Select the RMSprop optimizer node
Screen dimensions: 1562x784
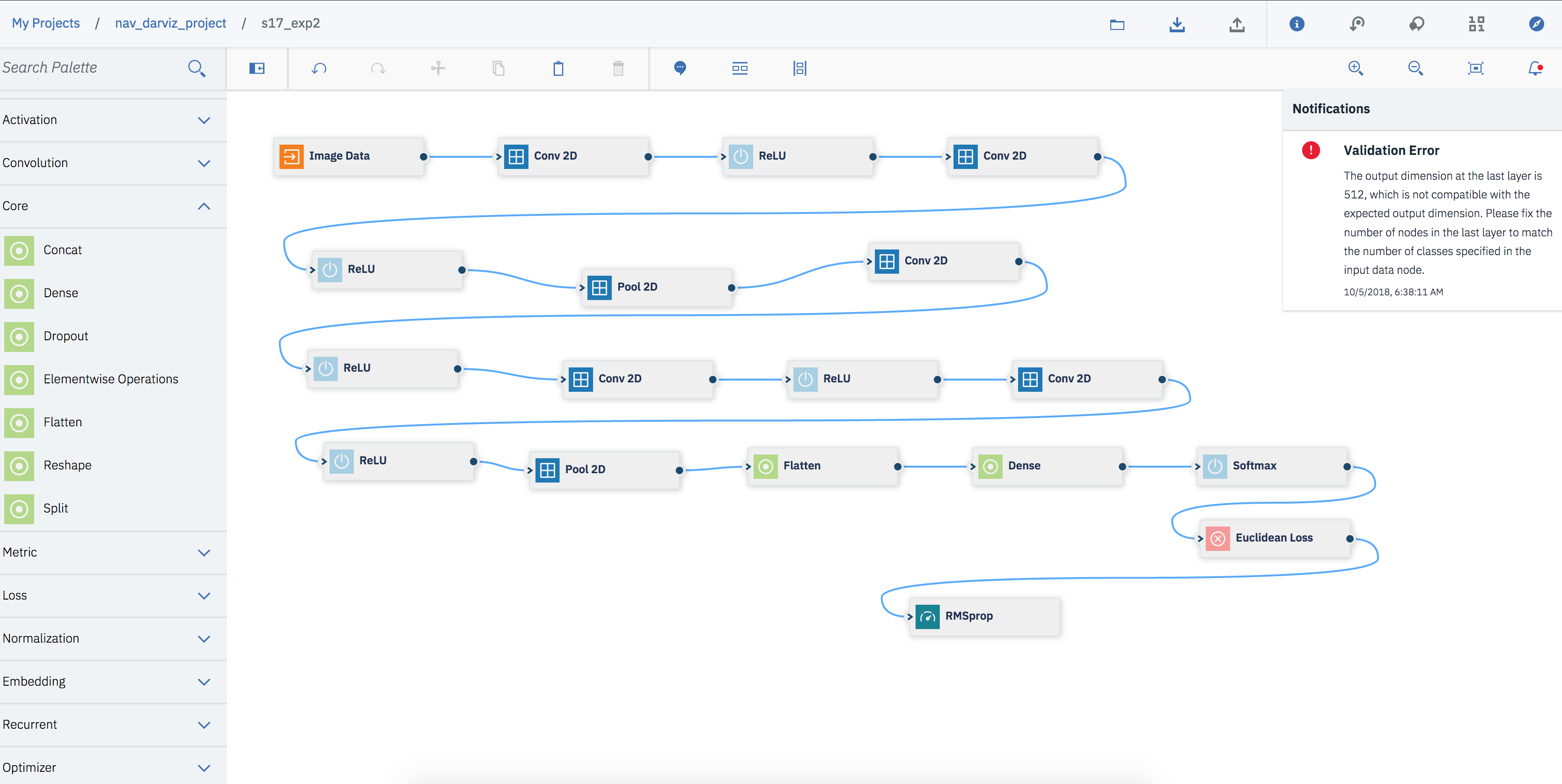[x=985, y=616]
